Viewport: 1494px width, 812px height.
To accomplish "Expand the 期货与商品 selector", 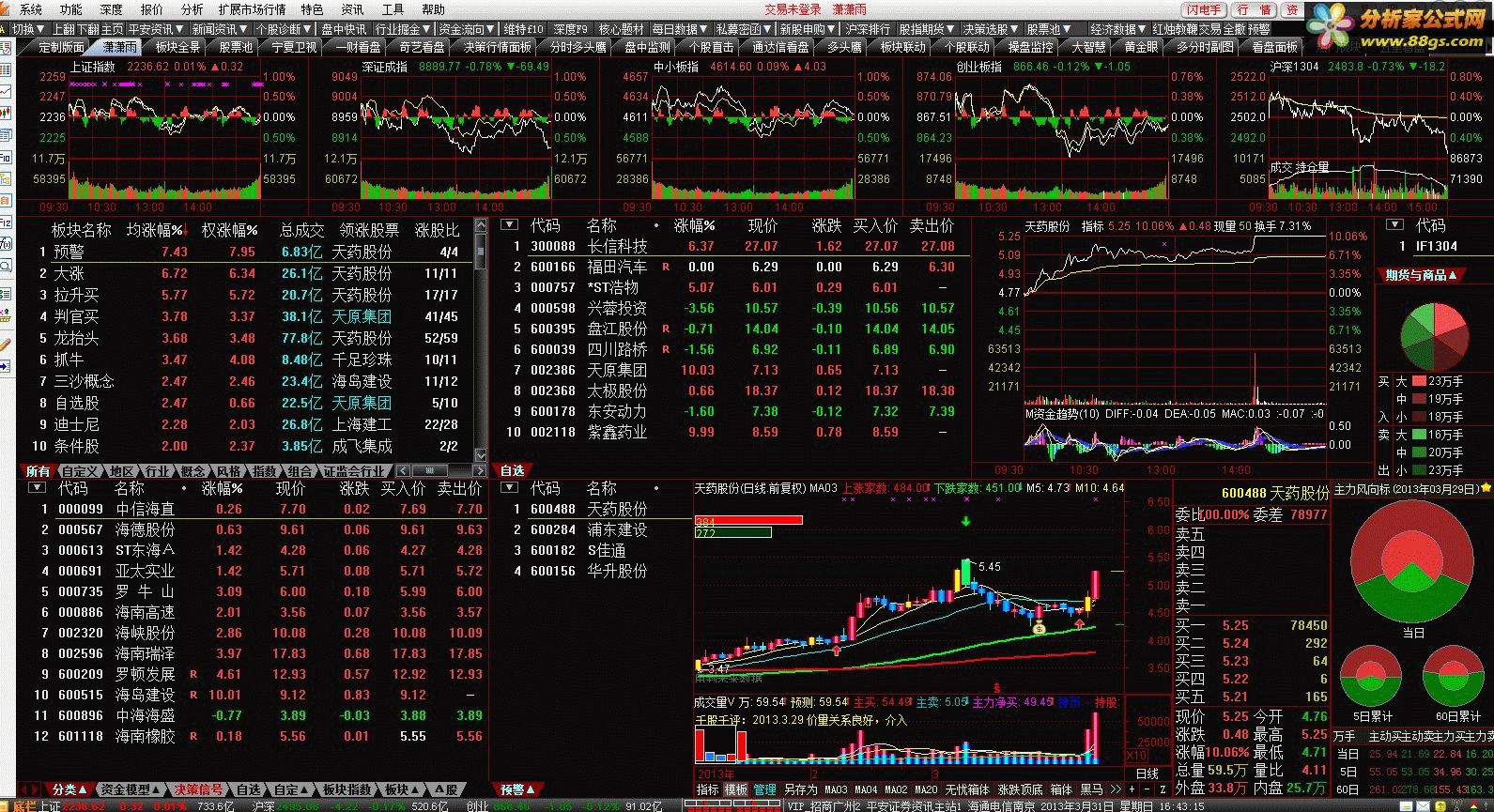I will (x=1422, y=275).
